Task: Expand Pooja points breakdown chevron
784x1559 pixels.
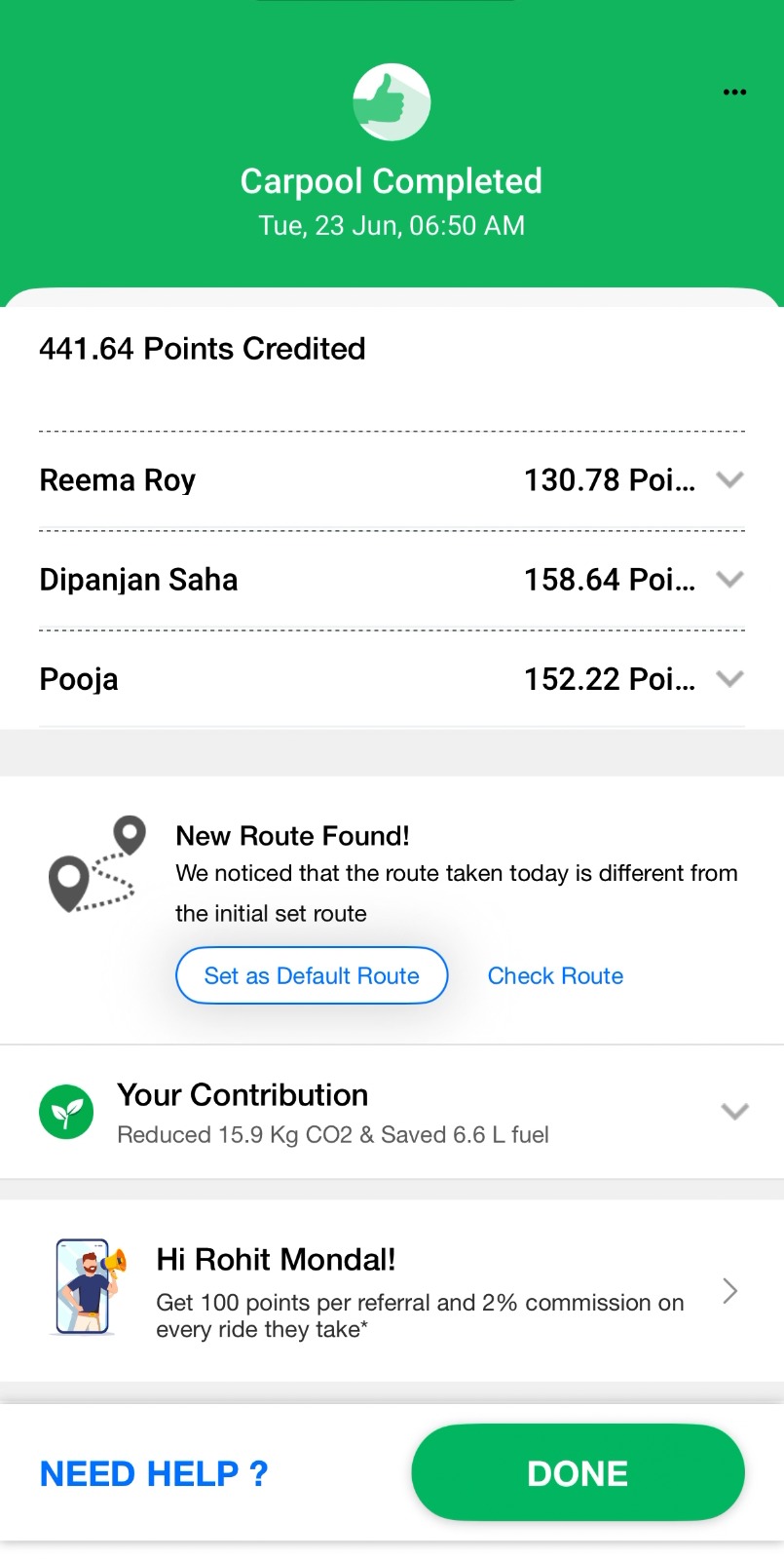Action: (729, 678)
